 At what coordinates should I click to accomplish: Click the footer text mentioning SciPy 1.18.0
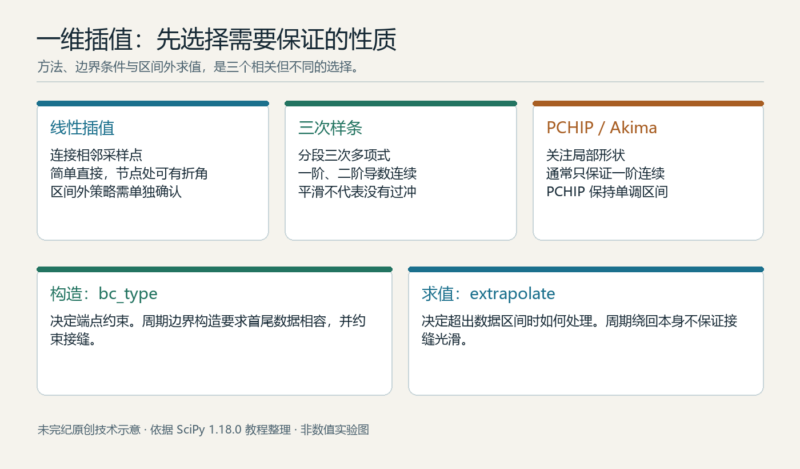click(x=203, y=430)
